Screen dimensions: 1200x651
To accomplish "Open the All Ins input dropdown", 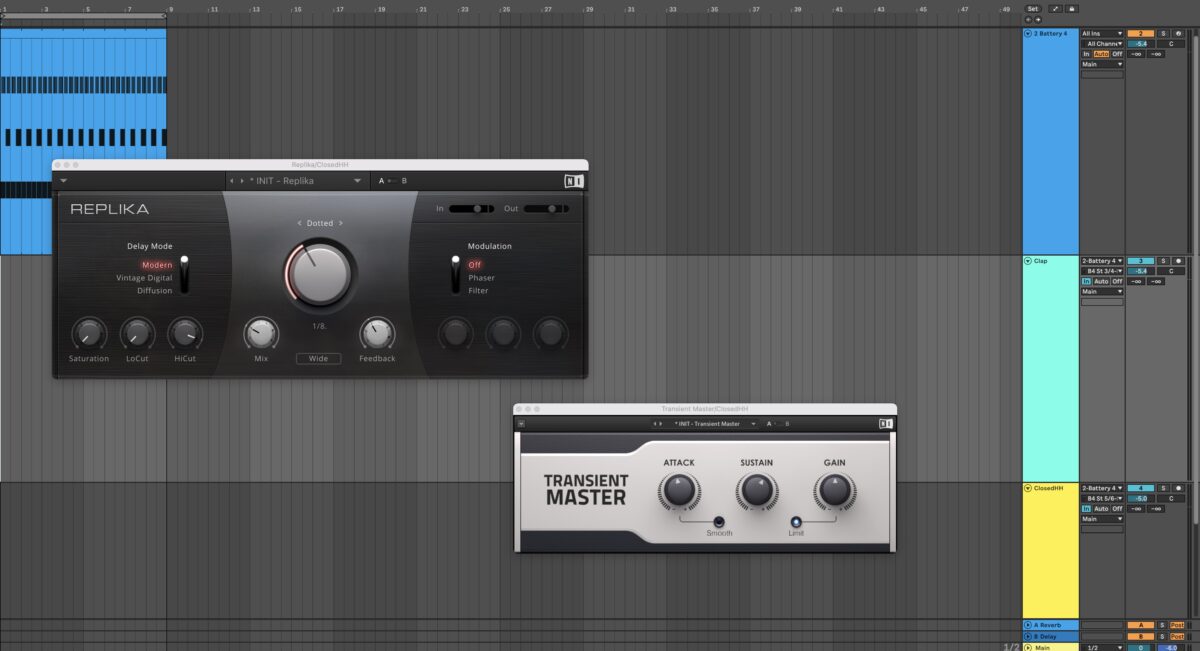I will point(1102,34).
